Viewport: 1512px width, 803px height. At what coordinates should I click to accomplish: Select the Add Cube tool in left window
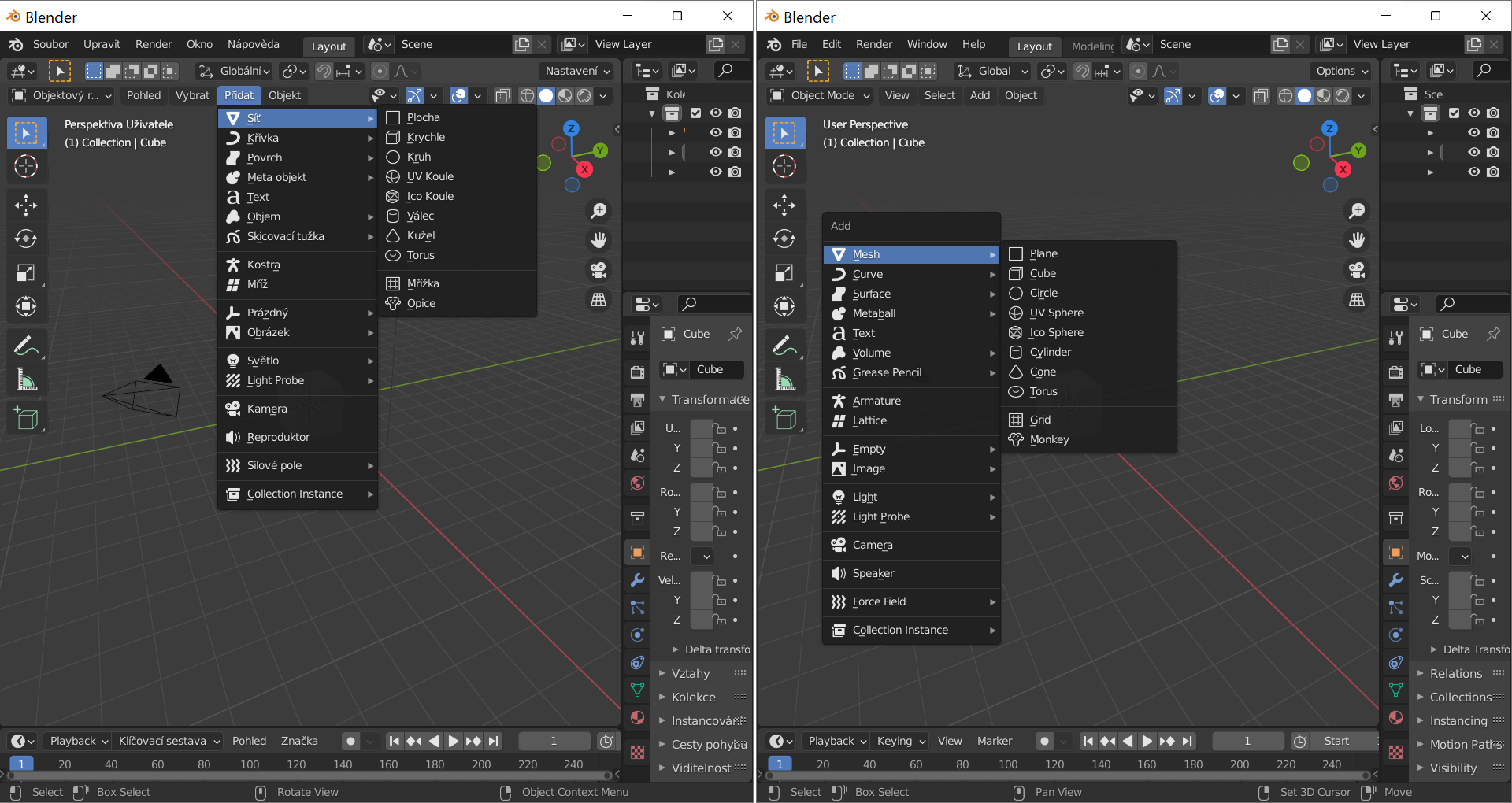(26, 418)
